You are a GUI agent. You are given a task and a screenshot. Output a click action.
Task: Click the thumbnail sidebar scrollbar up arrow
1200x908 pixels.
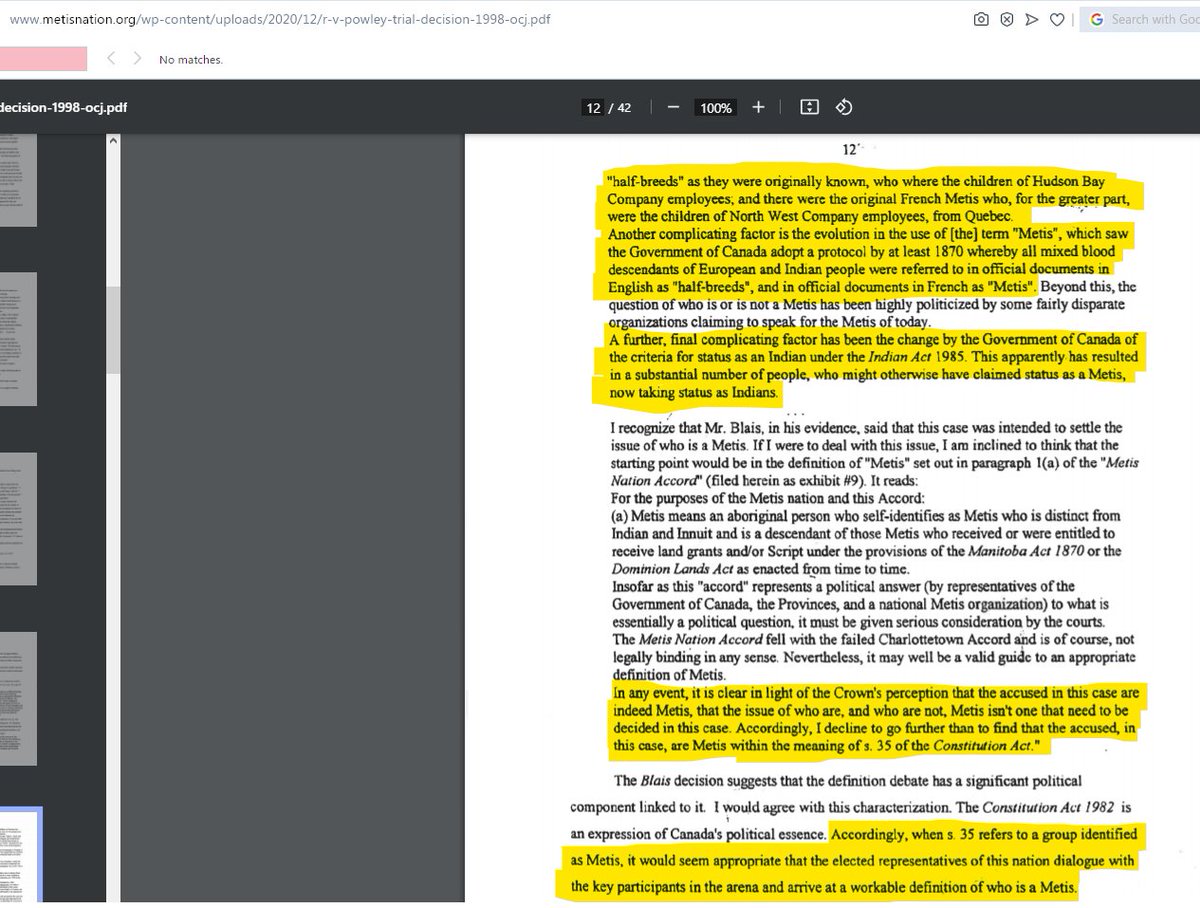(x=113, y=141)
